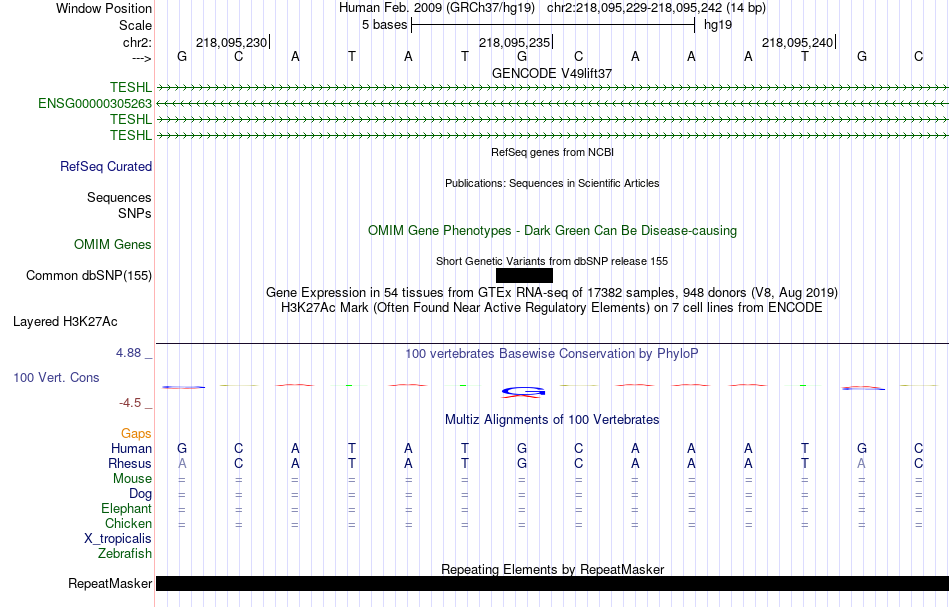The width and height of the screenshot is (950, 607).
Task: Click 100 vertebrates Basewise Conservation title
Action: [x=552, y=354]
